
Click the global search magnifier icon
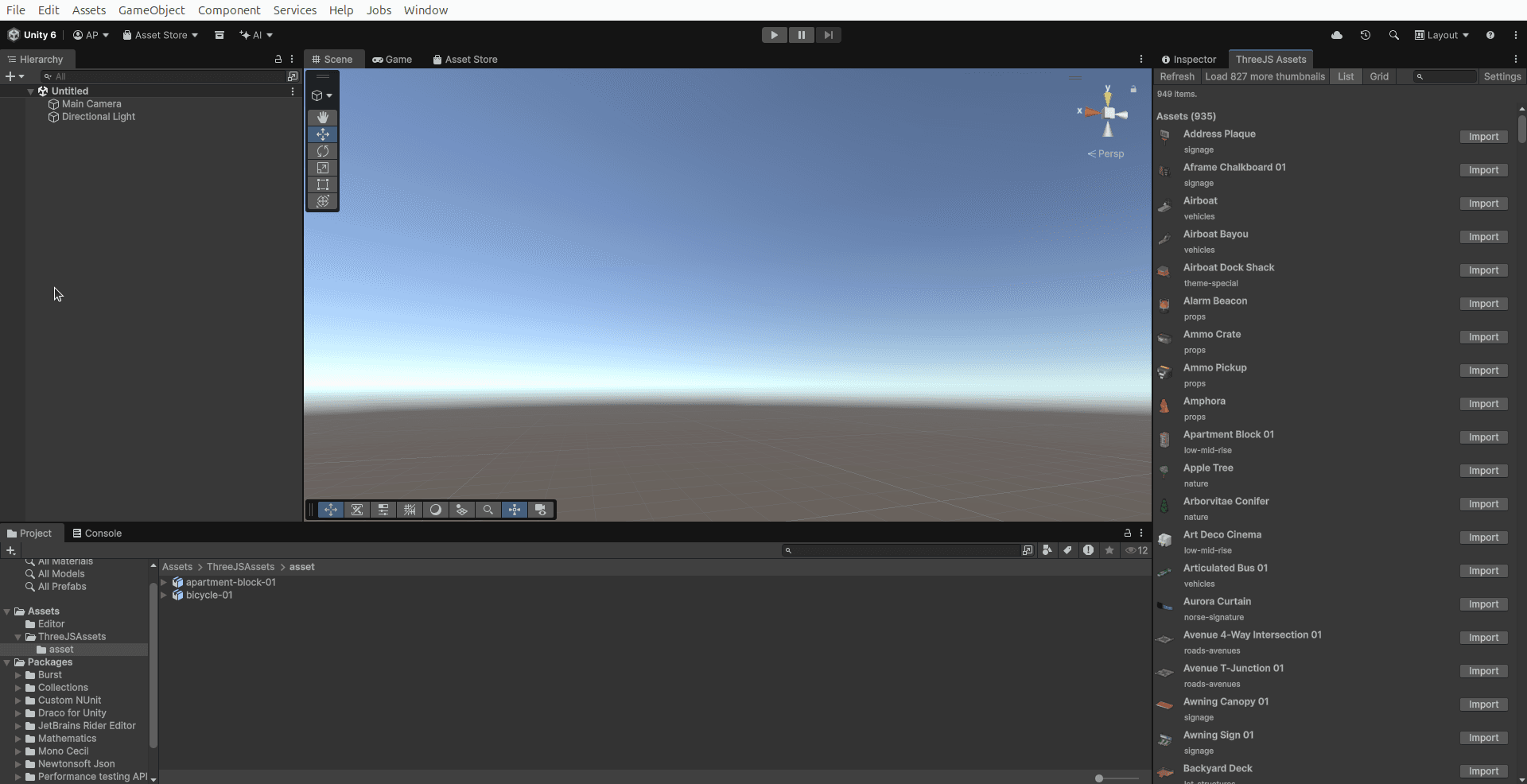(1394, 35)
